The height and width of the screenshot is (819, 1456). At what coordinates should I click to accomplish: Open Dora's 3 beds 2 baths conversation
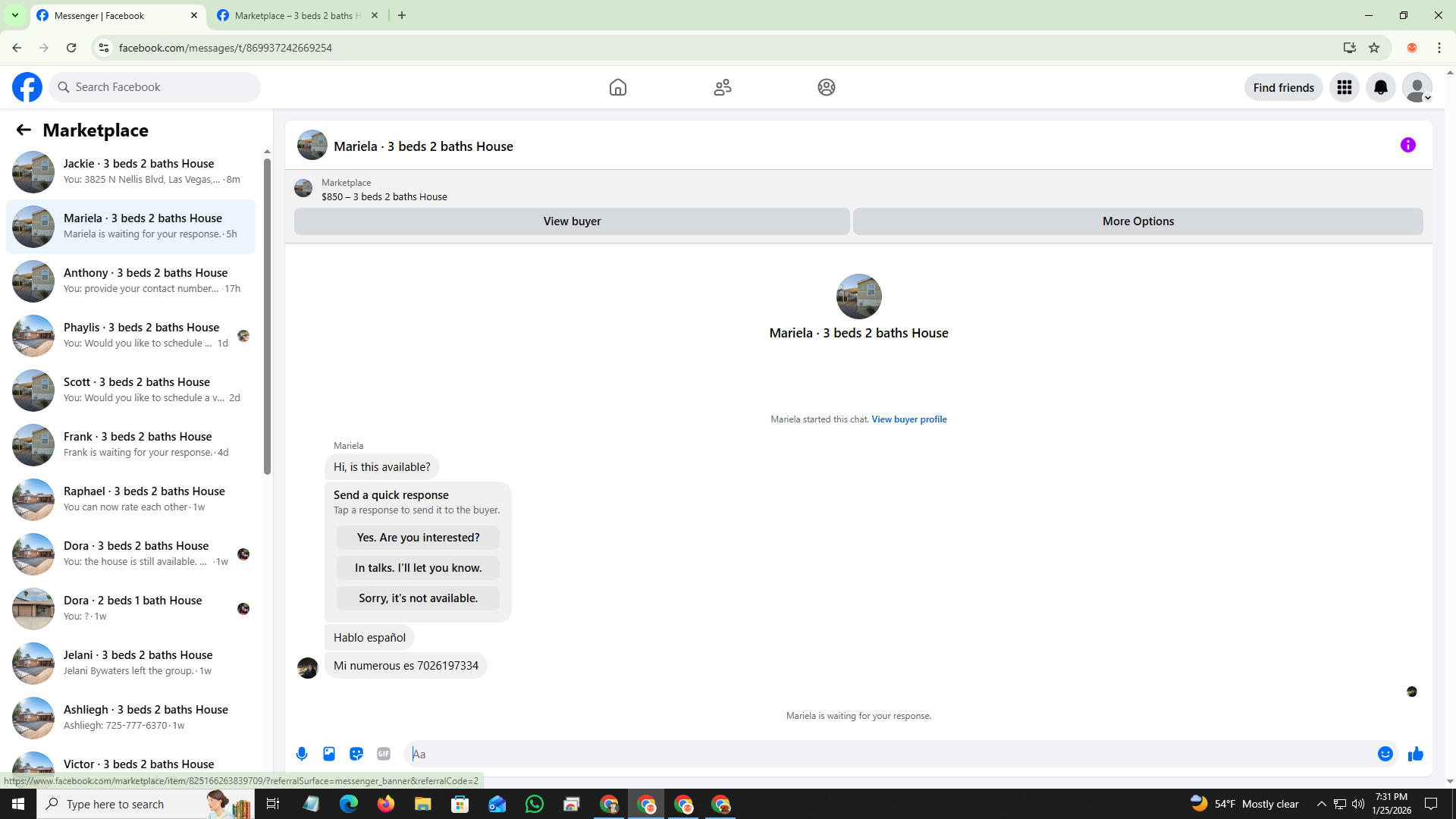(x=130, y=554)
